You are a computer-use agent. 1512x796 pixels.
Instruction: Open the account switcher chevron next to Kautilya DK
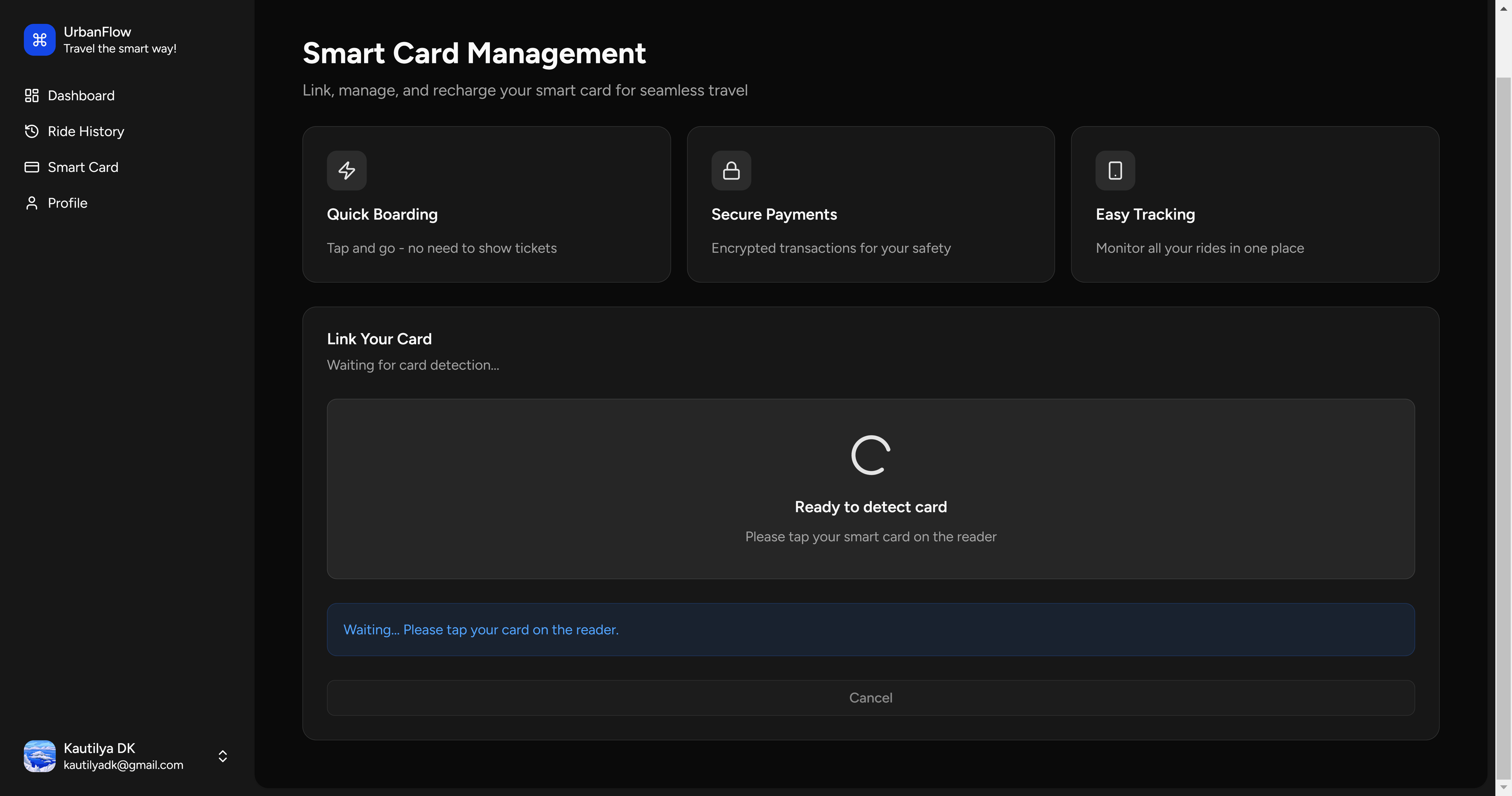[x=222, y=756]
